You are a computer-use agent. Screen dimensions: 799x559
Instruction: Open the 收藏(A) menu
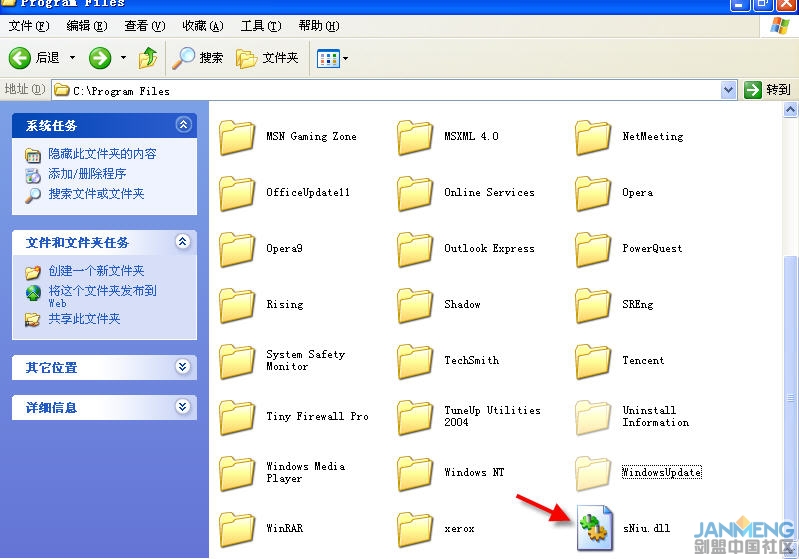point(203,25)
